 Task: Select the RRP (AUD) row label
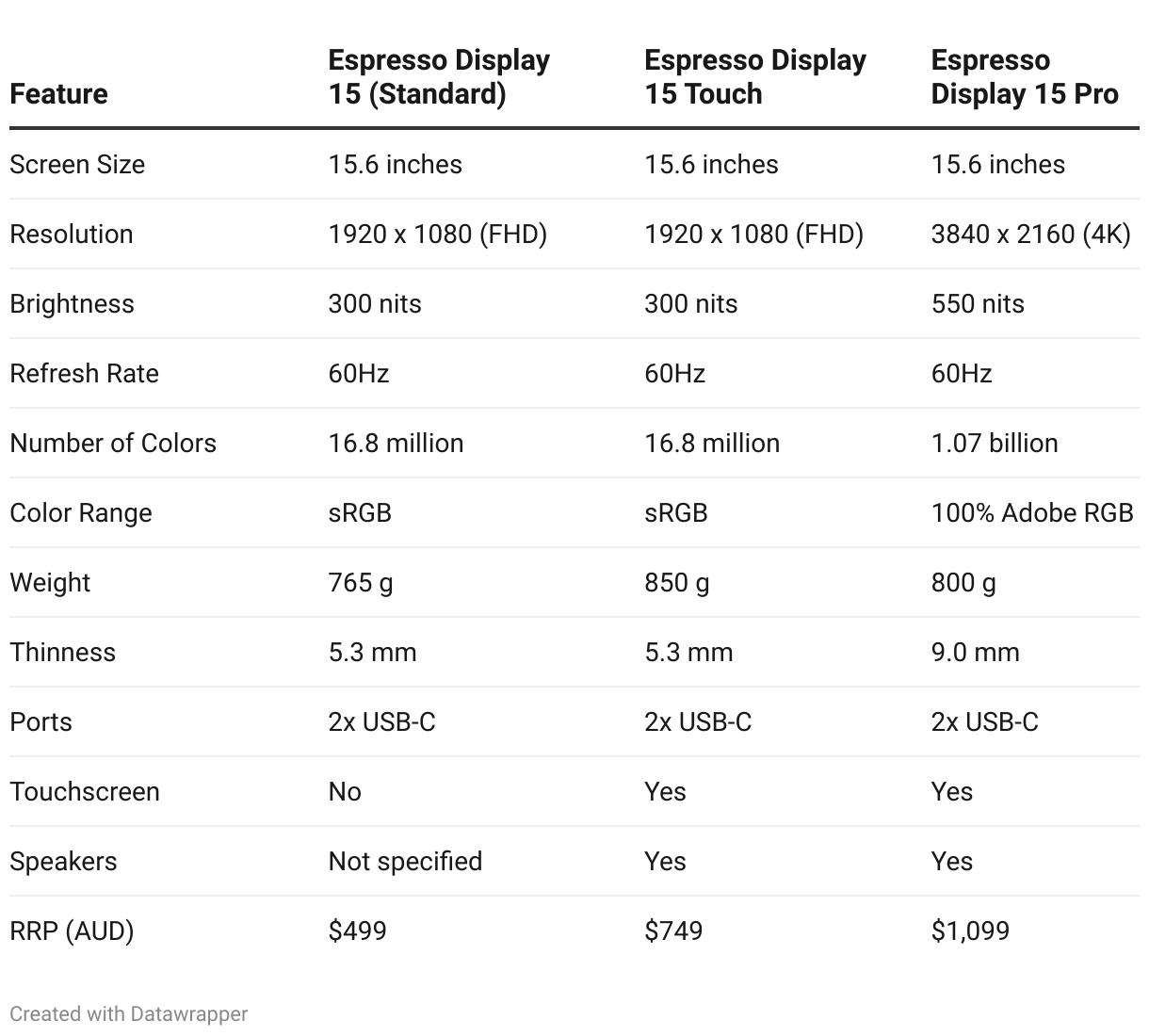click(72, 931)
